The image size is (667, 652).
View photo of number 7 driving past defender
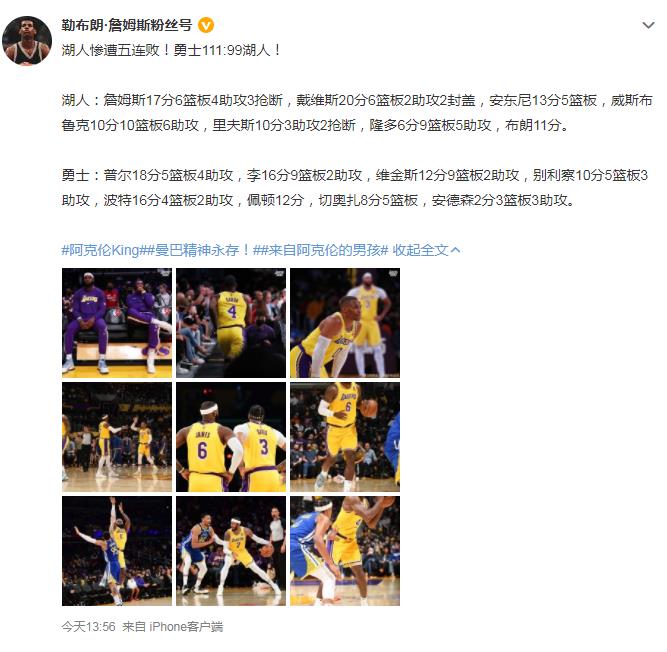pos(231,551)
